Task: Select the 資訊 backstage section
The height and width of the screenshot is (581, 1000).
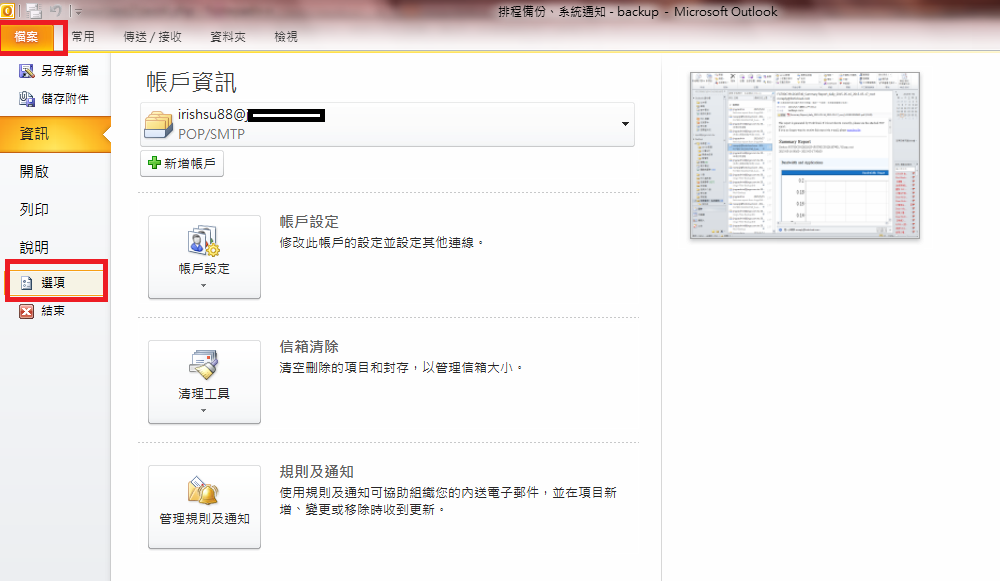Action: (x=55, y=134)
